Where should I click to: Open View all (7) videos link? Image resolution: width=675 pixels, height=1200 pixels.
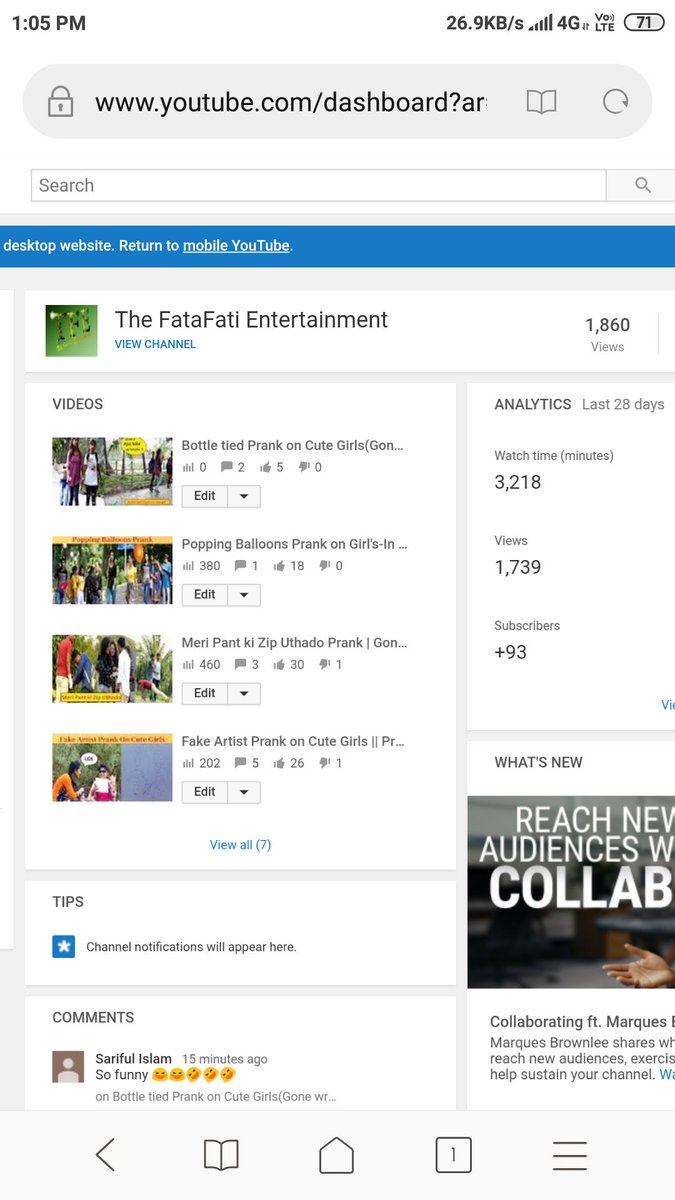240,845
